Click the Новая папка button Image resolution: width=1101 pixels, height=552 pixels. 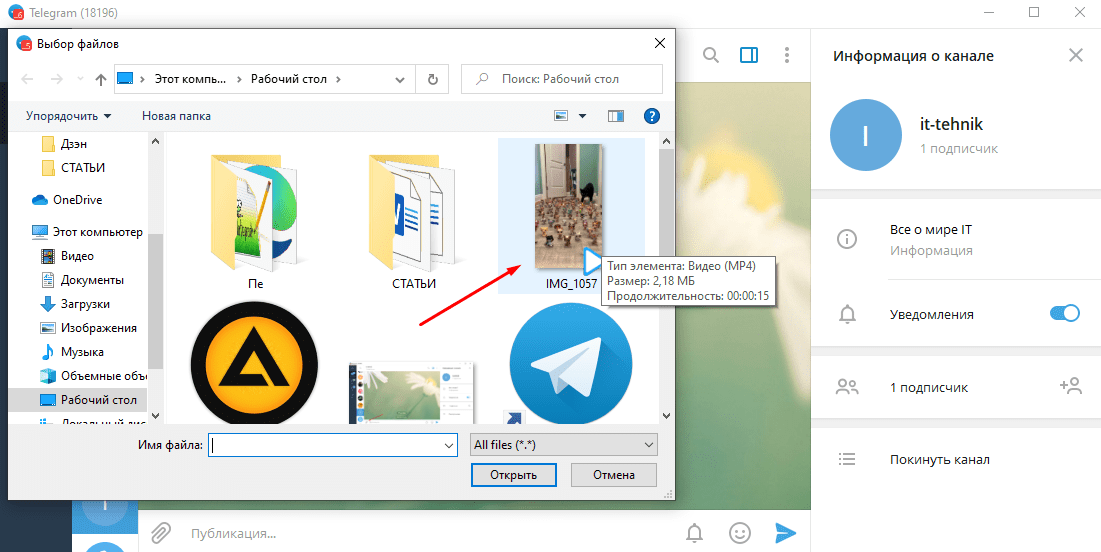click(x=176, y=116)
